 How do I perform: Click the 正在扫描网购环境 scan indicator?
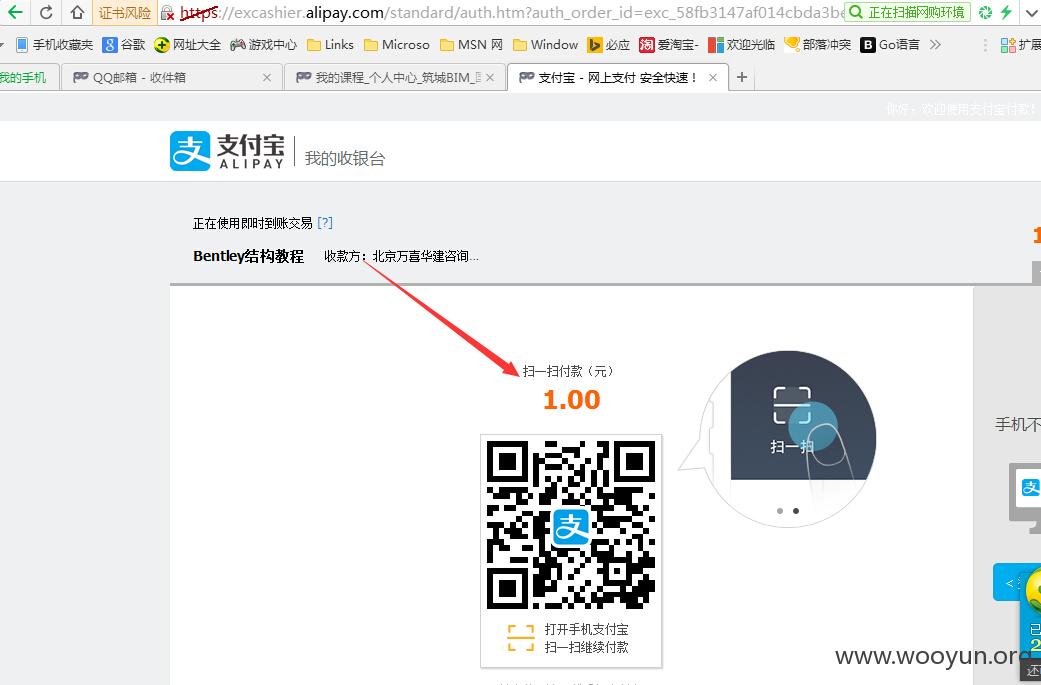pos(908,12)
